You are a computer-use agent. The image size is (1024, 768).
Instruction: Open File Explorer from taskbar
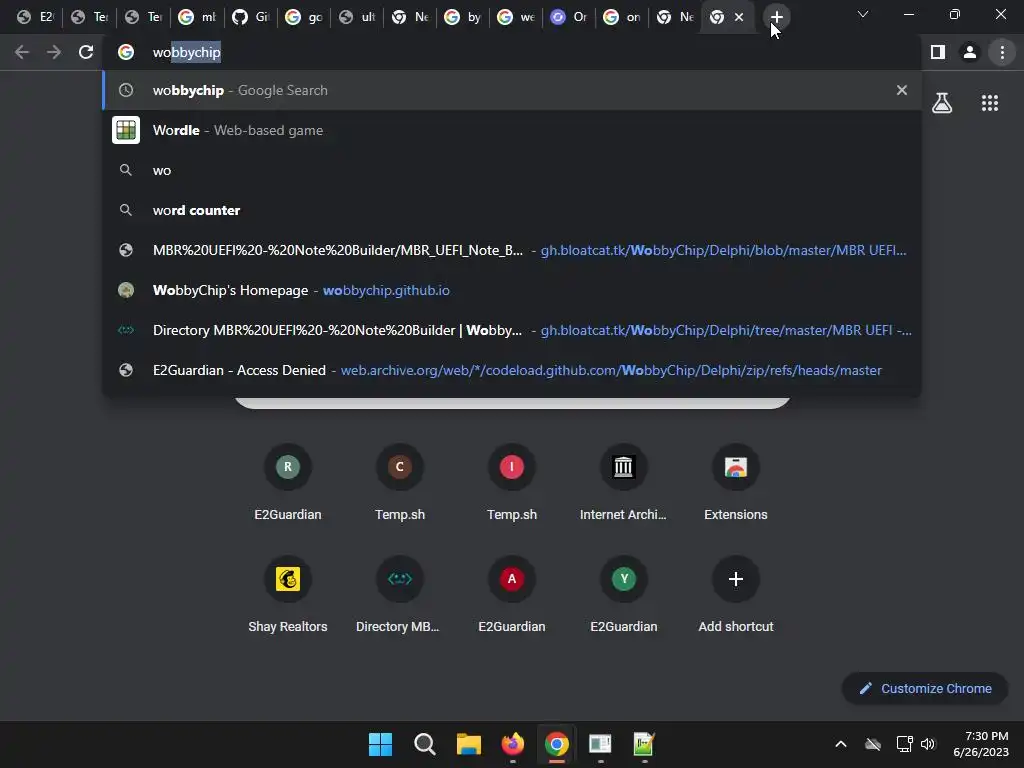[x=468, y=744]
